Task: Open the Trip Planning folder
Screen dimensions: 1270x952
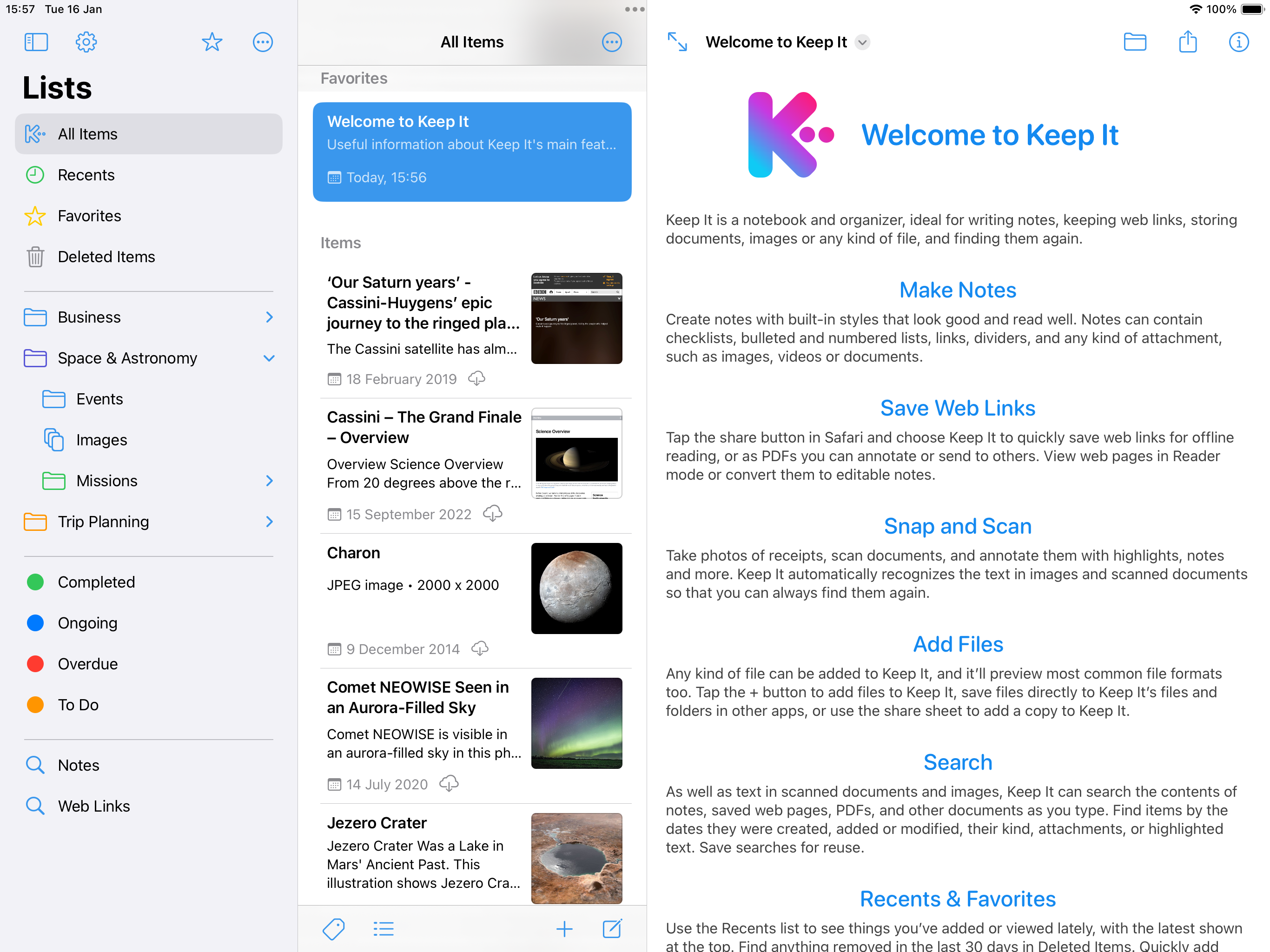Action: coord(149,522)
